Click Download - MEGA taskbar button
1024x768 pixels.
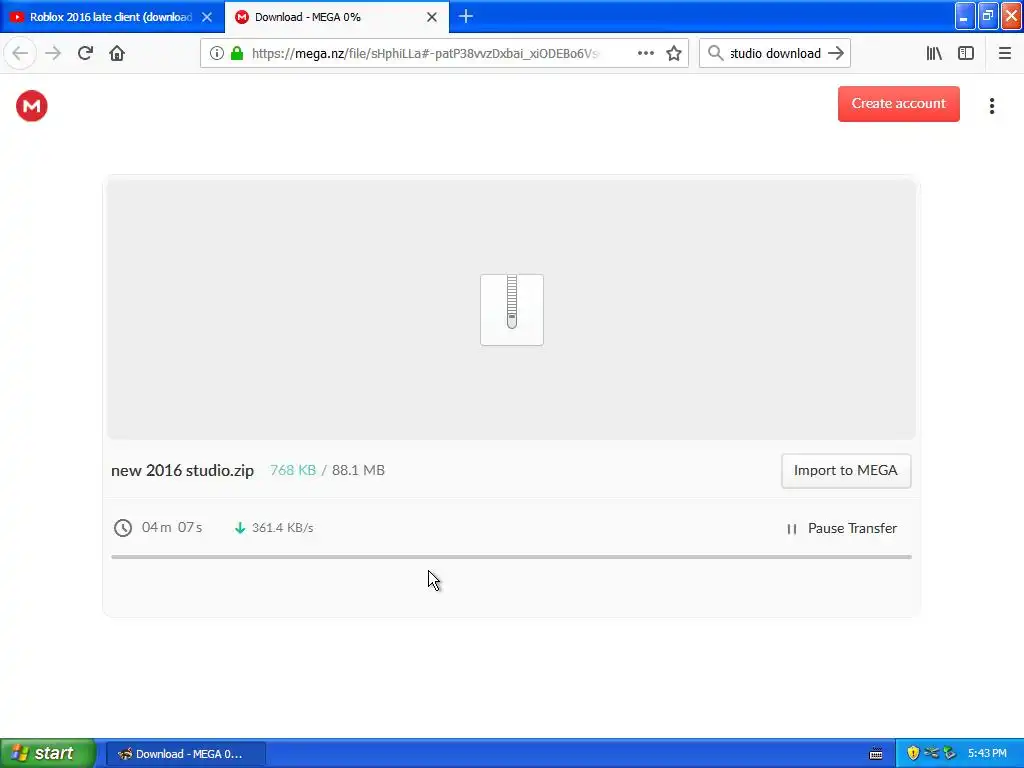tap(185, 754)
